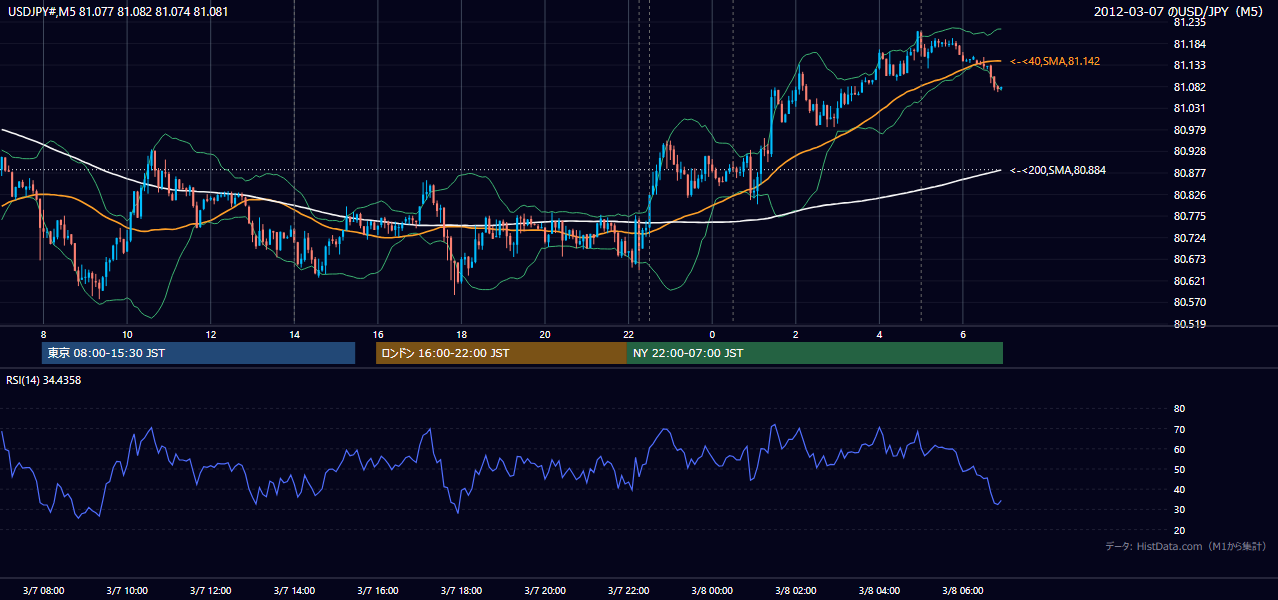
Task: Click price axis value 81.133
Action: 1189,65
